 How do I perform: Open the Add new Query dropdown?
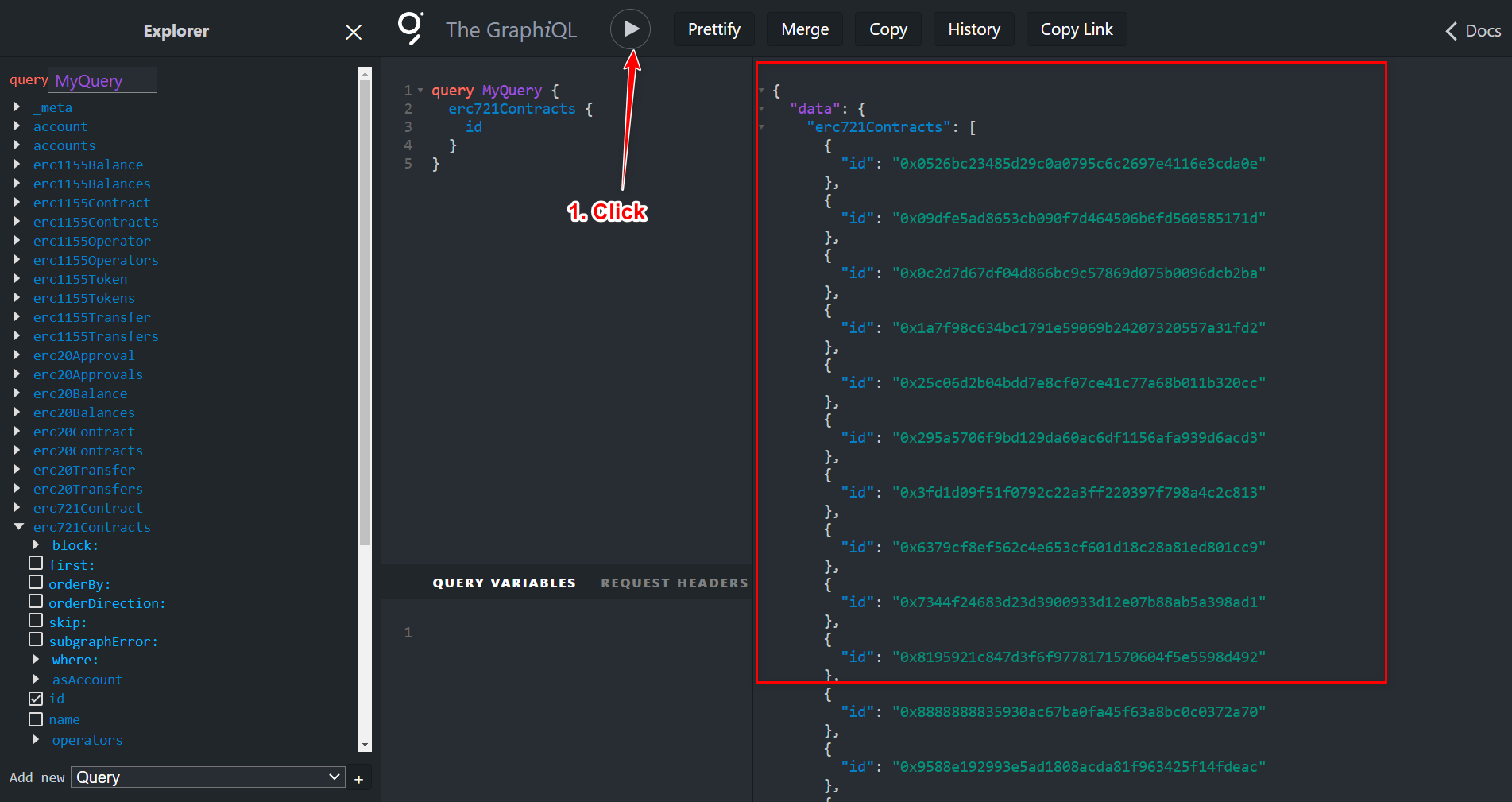tap(207, 777)
